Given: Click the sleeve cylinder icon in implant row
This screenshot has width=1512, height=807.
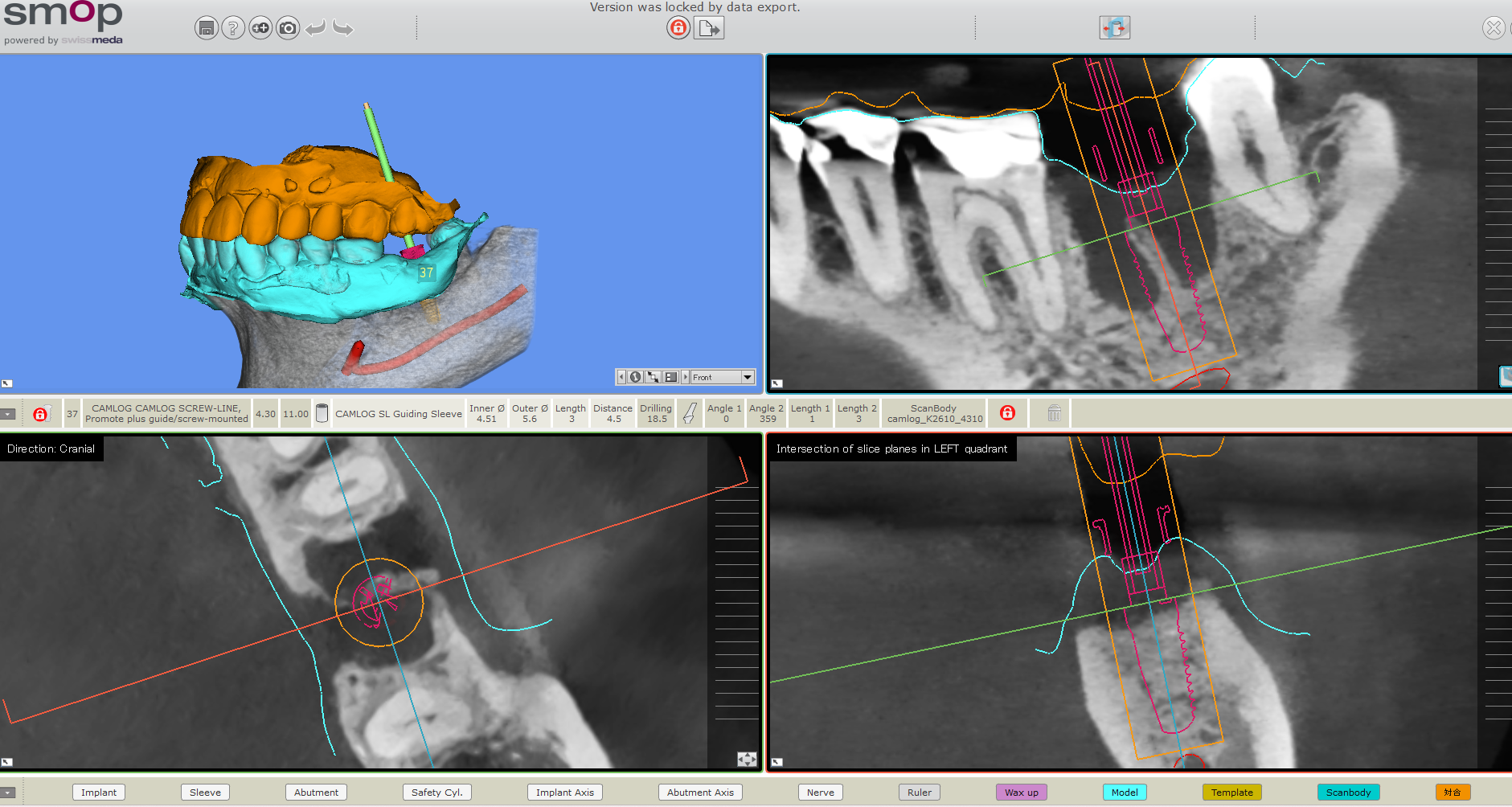Looking at the screenshot, I should click(x=322, y=413).
